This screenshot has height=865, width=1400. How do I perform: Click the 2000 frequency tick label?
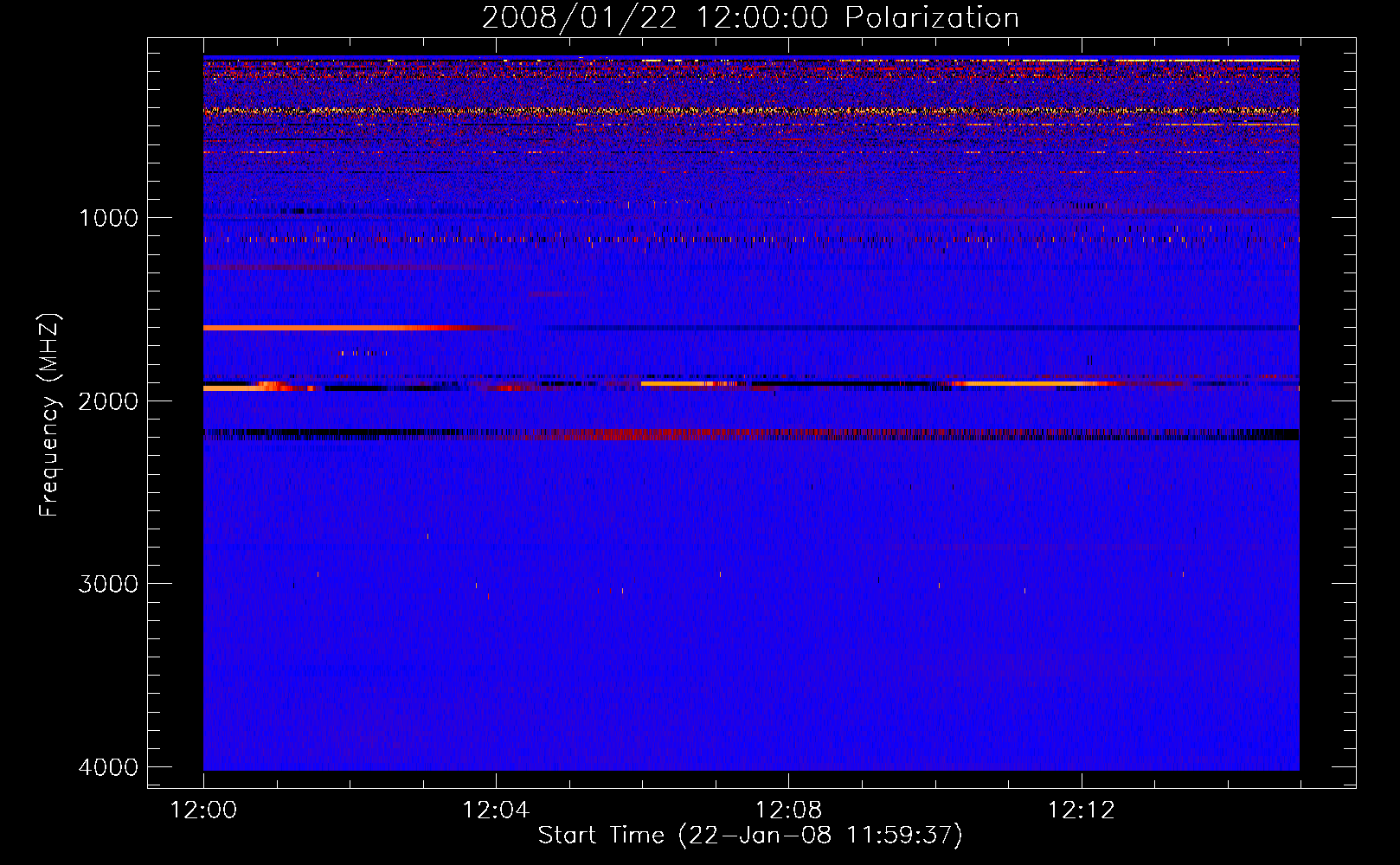(108, 400)
